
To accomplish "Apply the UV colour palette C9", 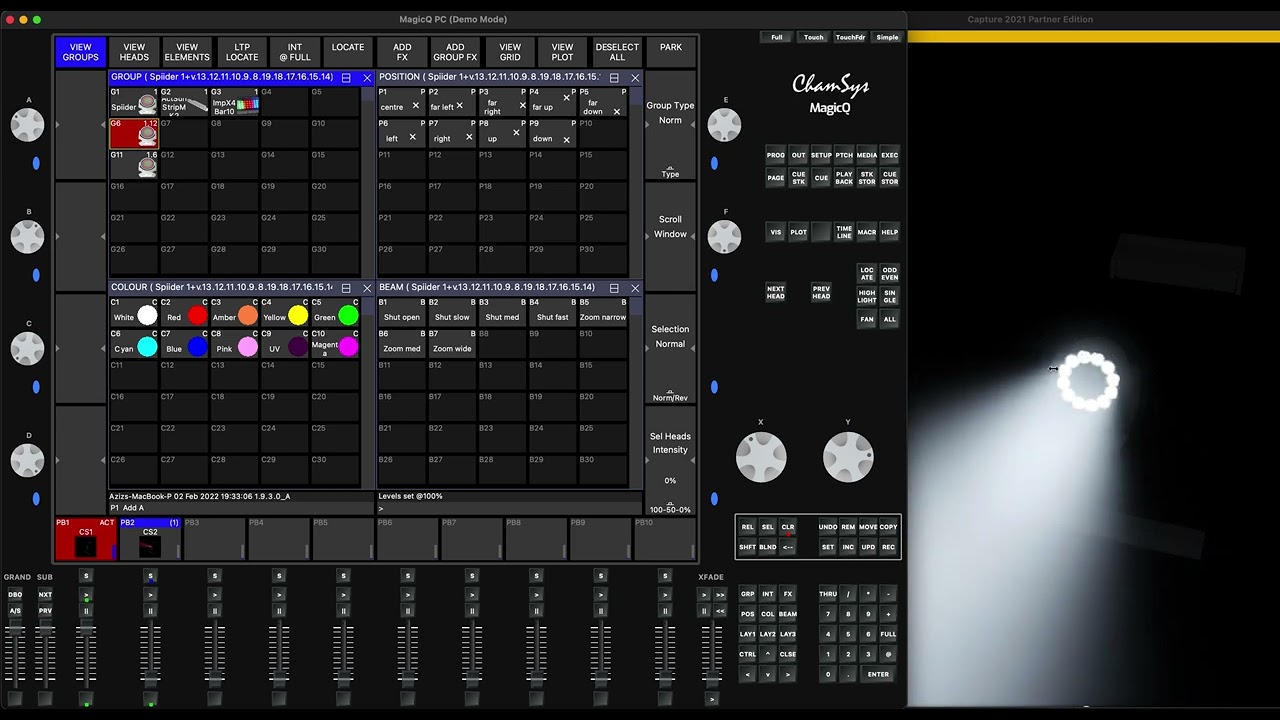I will pyautogui.click(x=285, y=344).
